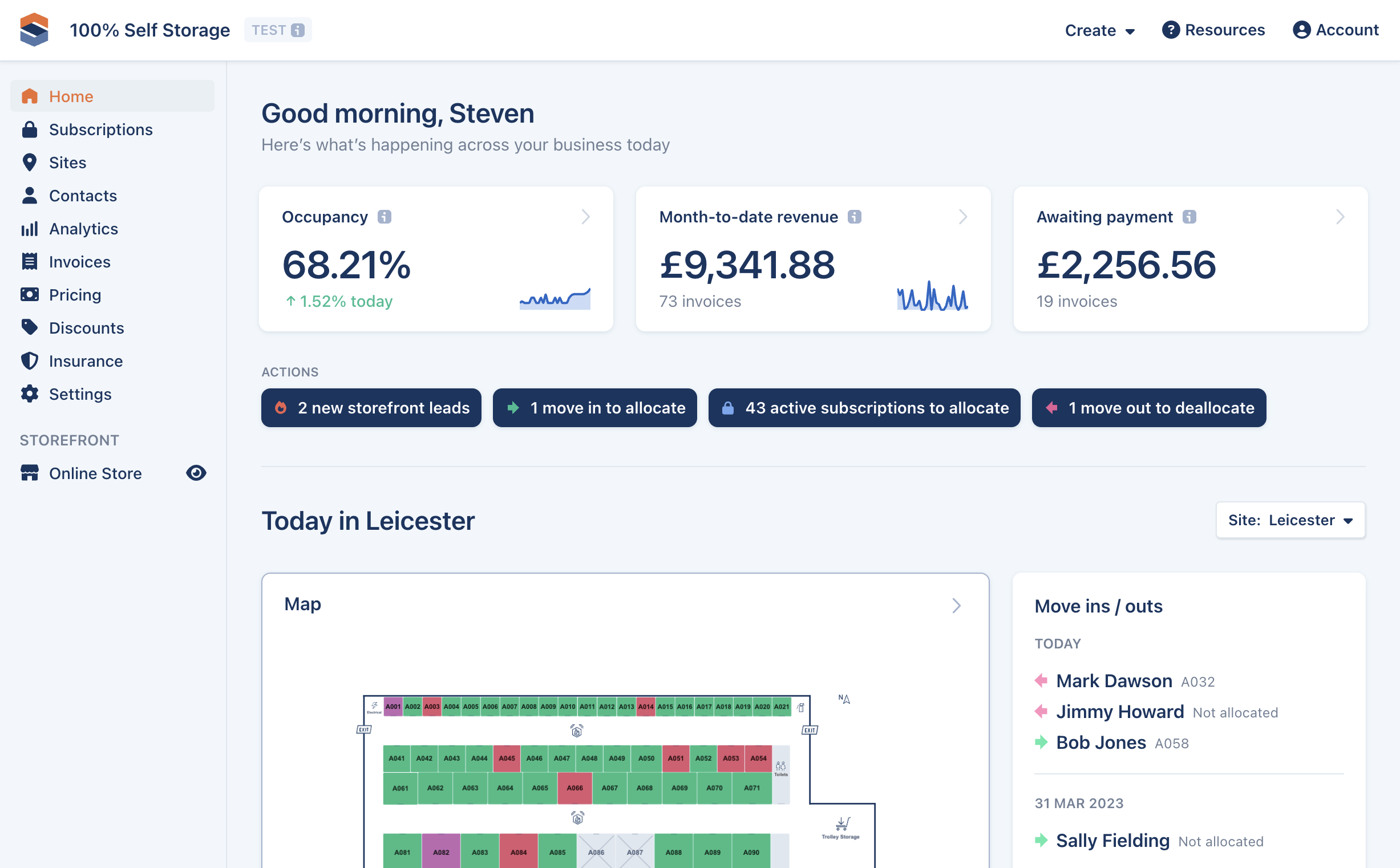1400x868 pixels.
Task: Expand the Site: Leicester selector
Action: click(x=1290, y=520)
